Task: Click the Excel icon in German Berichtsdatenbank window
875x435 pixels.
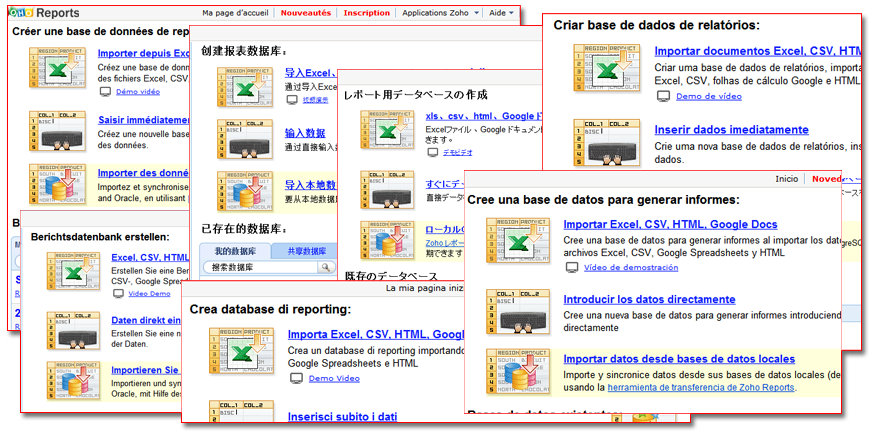Action: pyautogui.click(x=73, y=272)
